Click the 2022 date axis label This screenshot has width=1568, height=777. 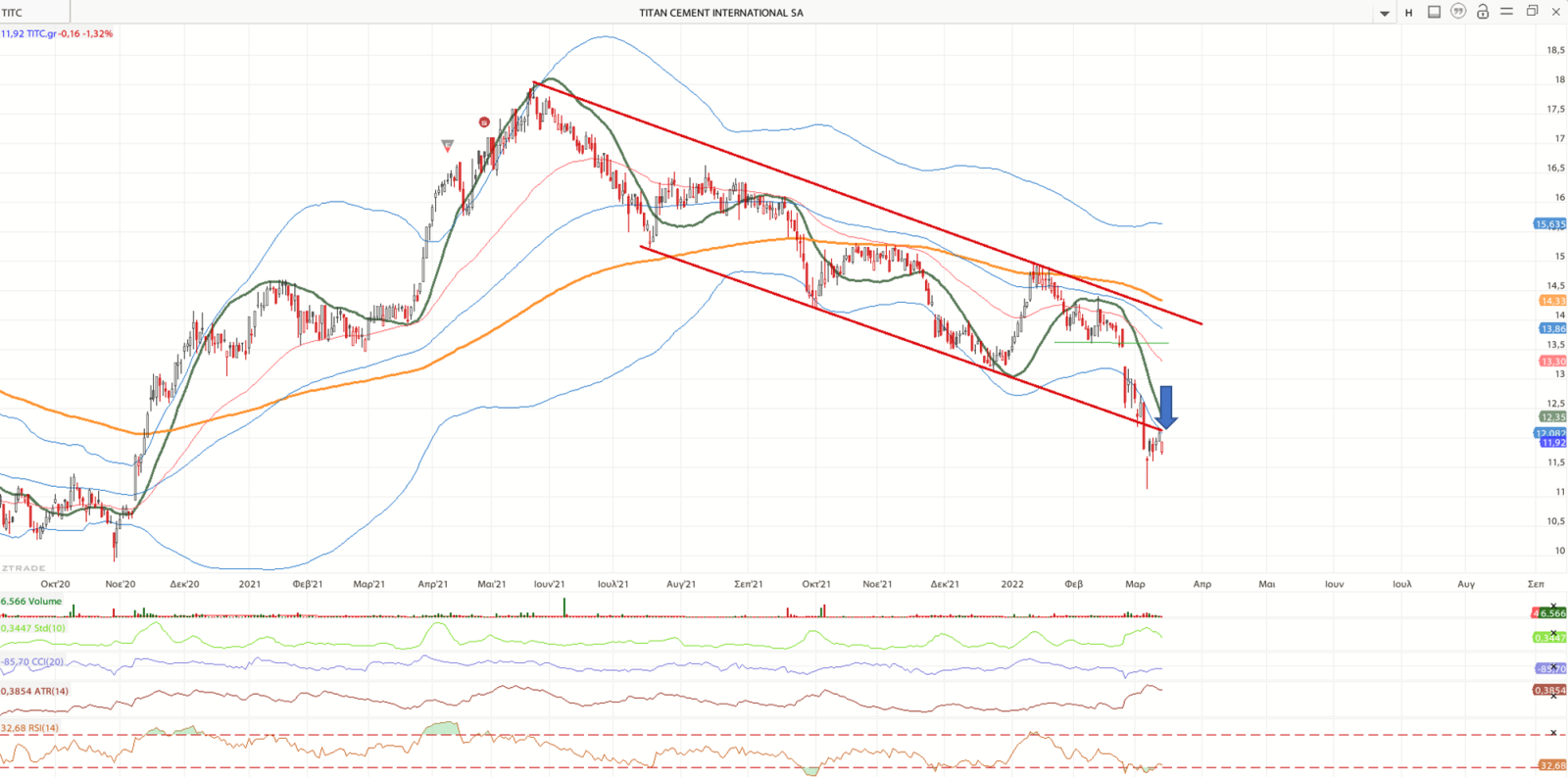[x=1012, y=584]
